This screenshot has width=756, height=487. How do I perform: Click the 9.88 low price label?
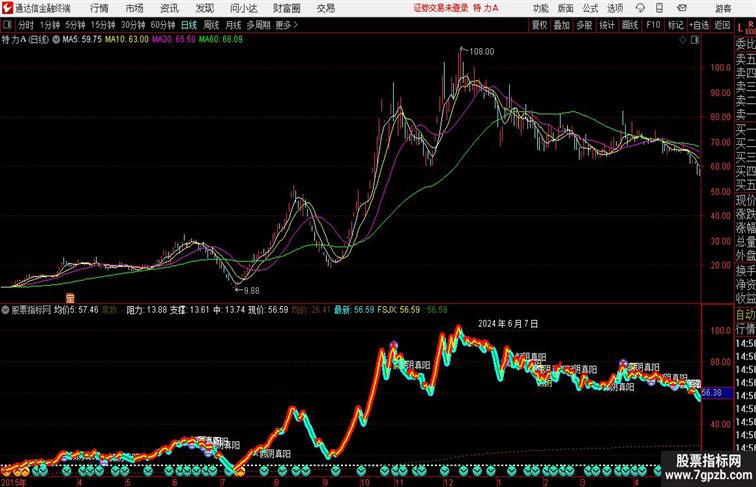[x=251, y=291]
